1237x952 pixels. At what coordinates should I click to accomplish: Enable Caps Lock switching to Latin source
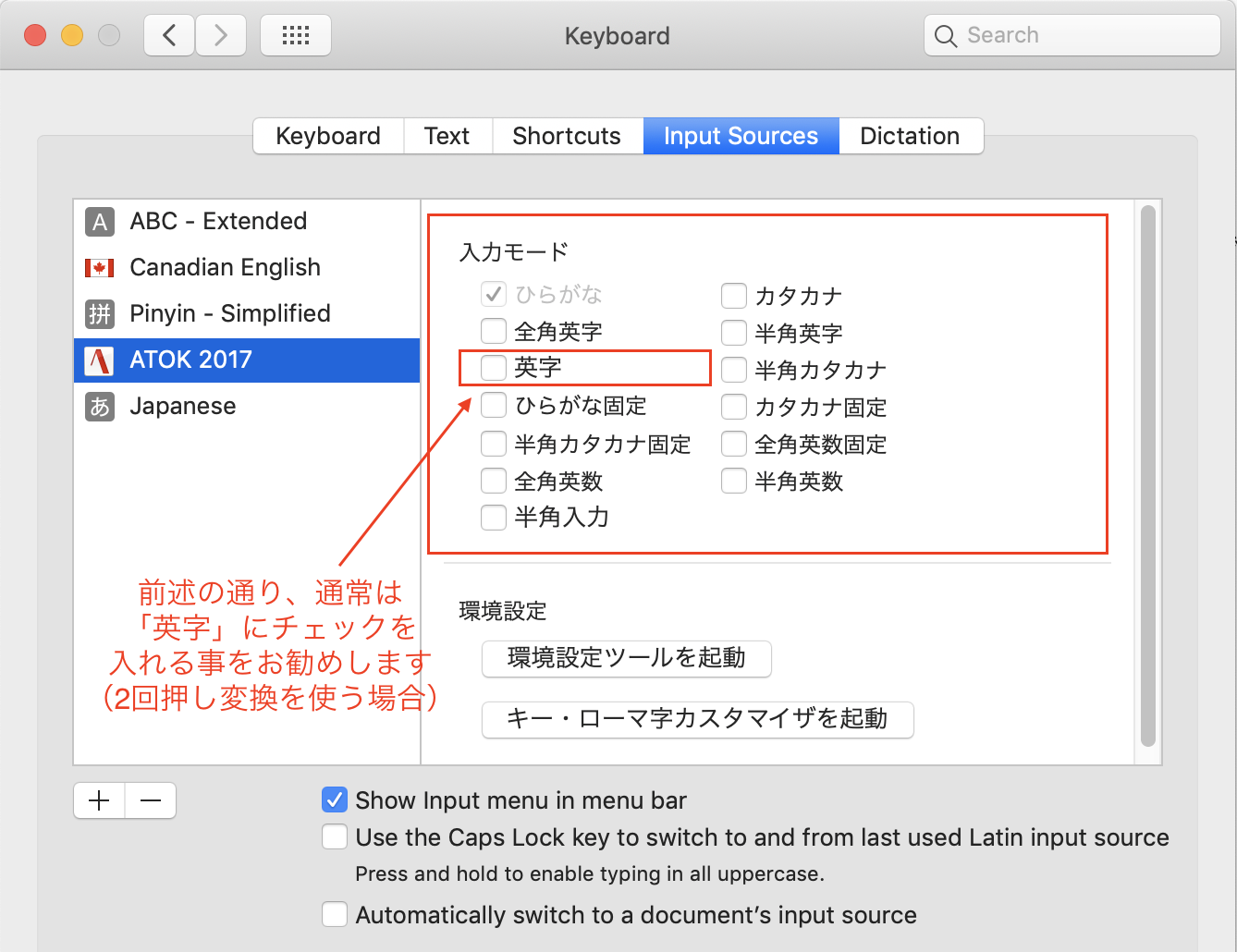tap(335, 837)
